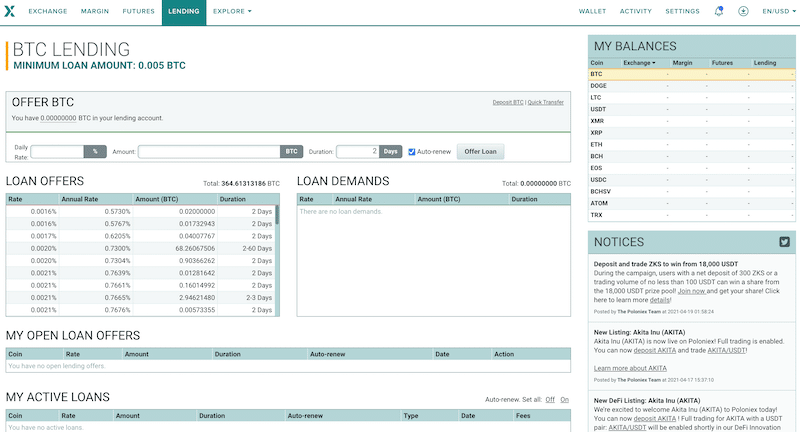Click the loan offer with annual rate 0.7304%

(140, 261)
